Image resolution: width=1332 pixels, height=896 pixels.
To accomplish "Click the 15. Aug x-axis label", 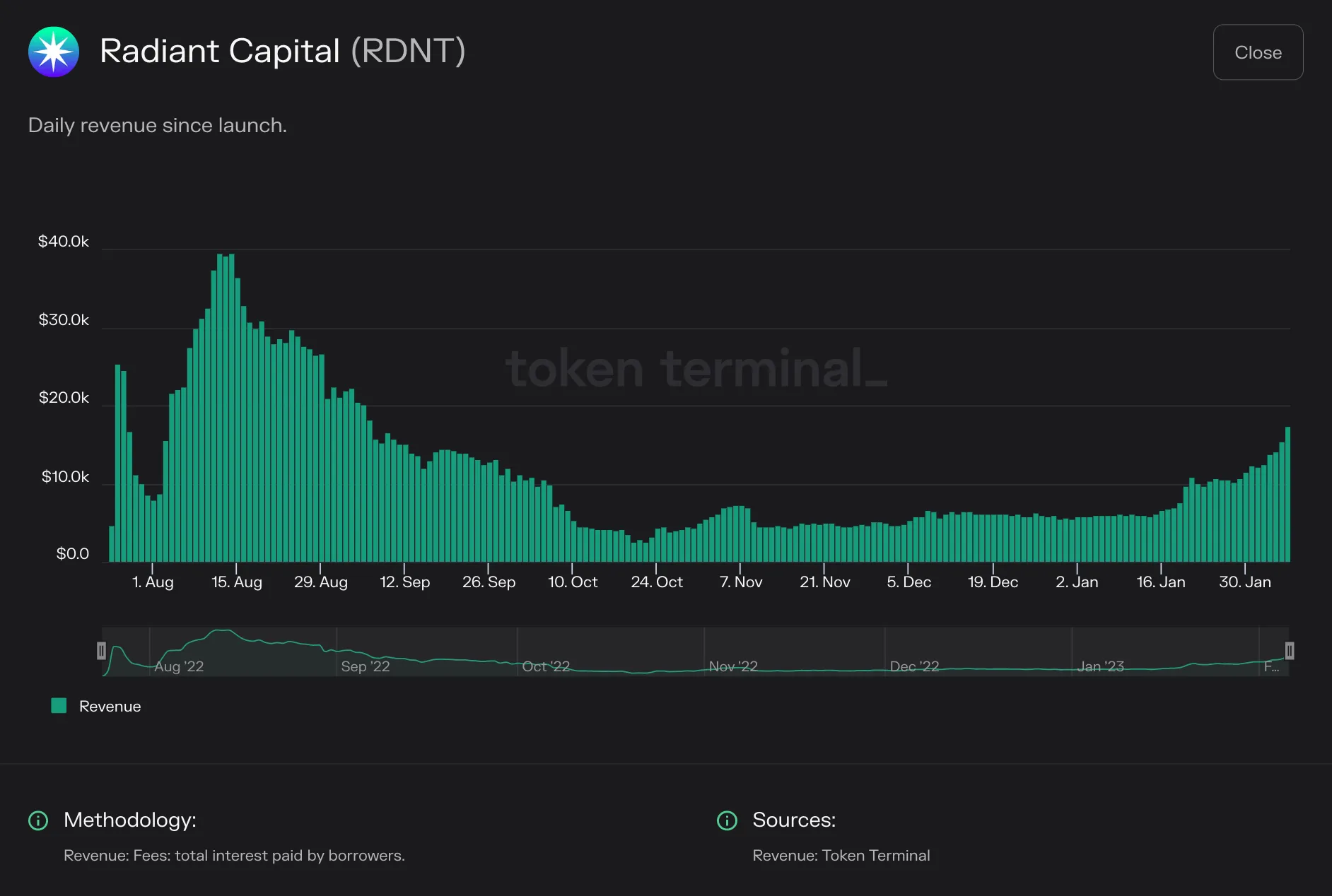I will [237, 582].
